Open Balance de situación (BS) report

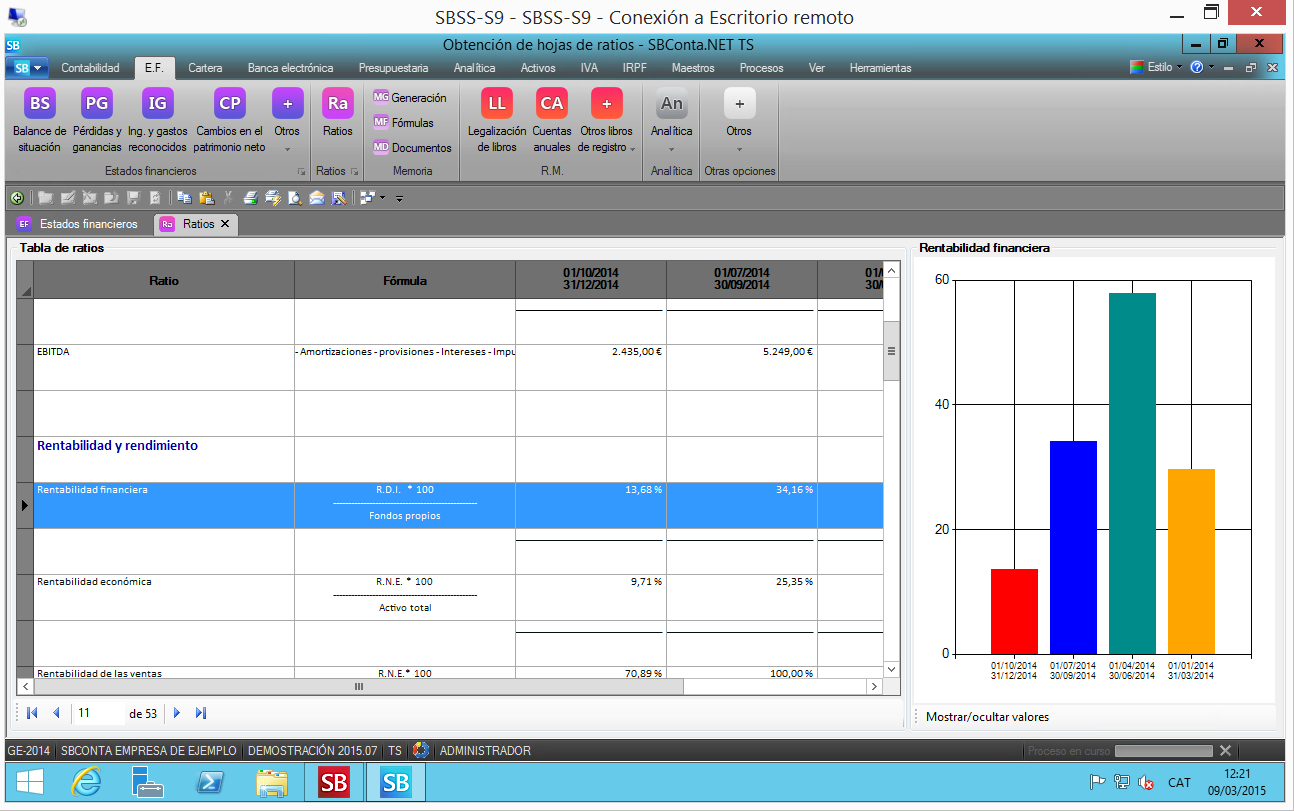click(x=39, y=104)
